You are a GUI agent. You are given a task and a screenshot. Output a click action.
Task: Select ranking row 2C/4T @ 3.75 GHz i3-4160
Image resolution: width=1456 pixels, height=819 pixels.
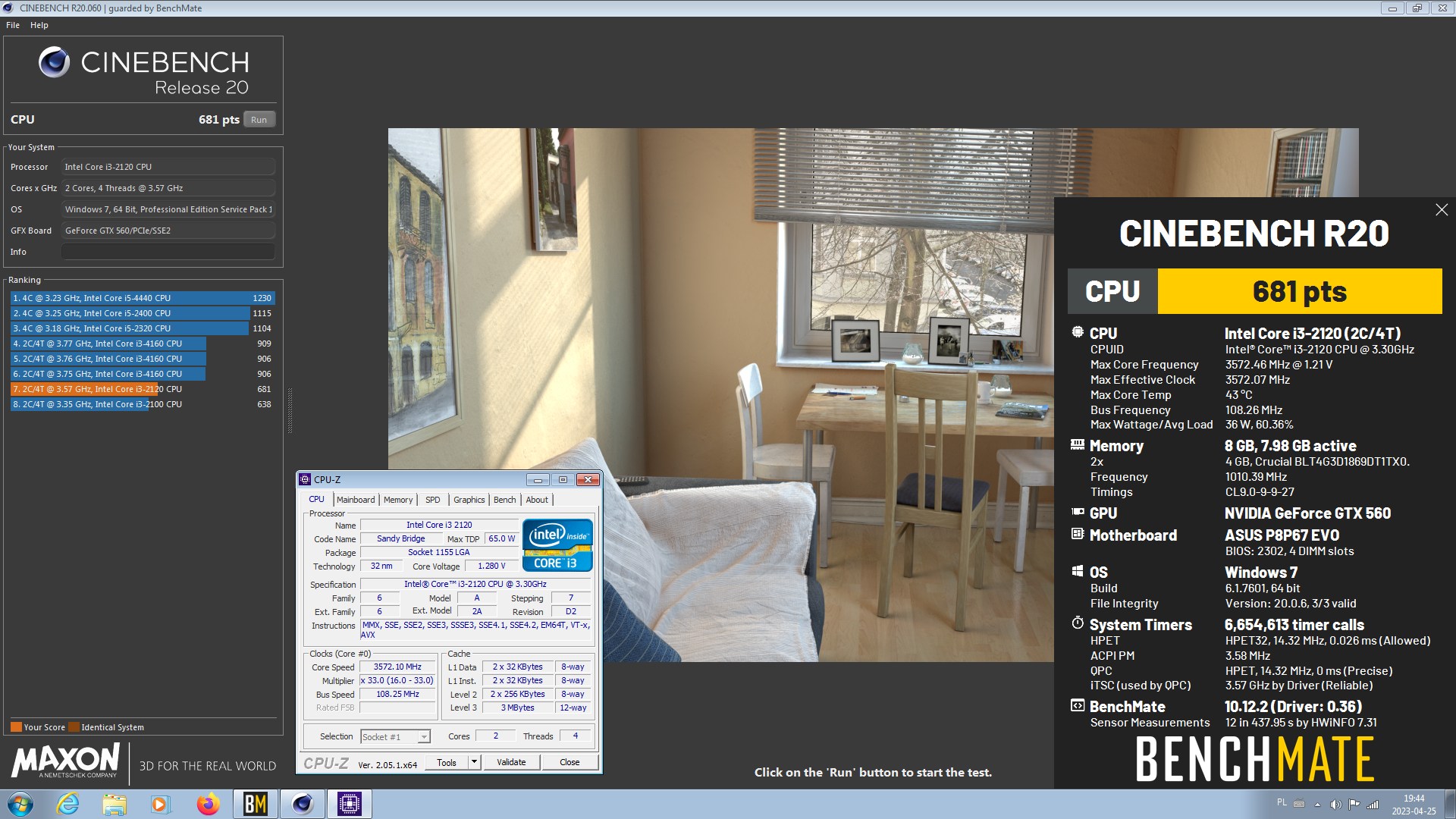[x=143, y=374]
